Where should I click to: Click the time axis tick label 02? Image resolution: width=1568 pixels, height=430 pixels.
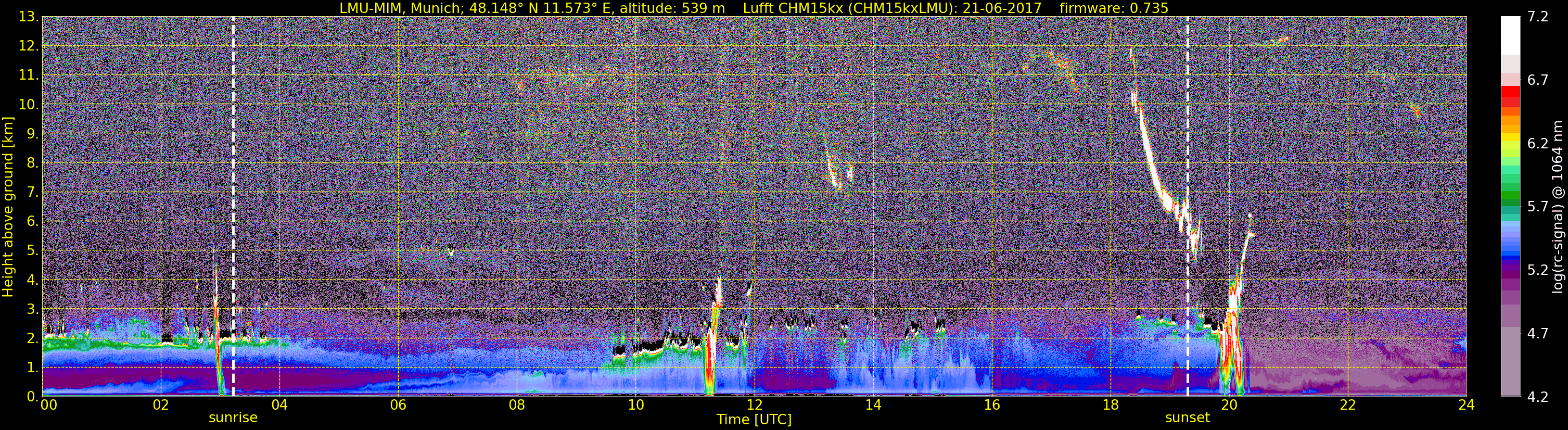point(161,405)
